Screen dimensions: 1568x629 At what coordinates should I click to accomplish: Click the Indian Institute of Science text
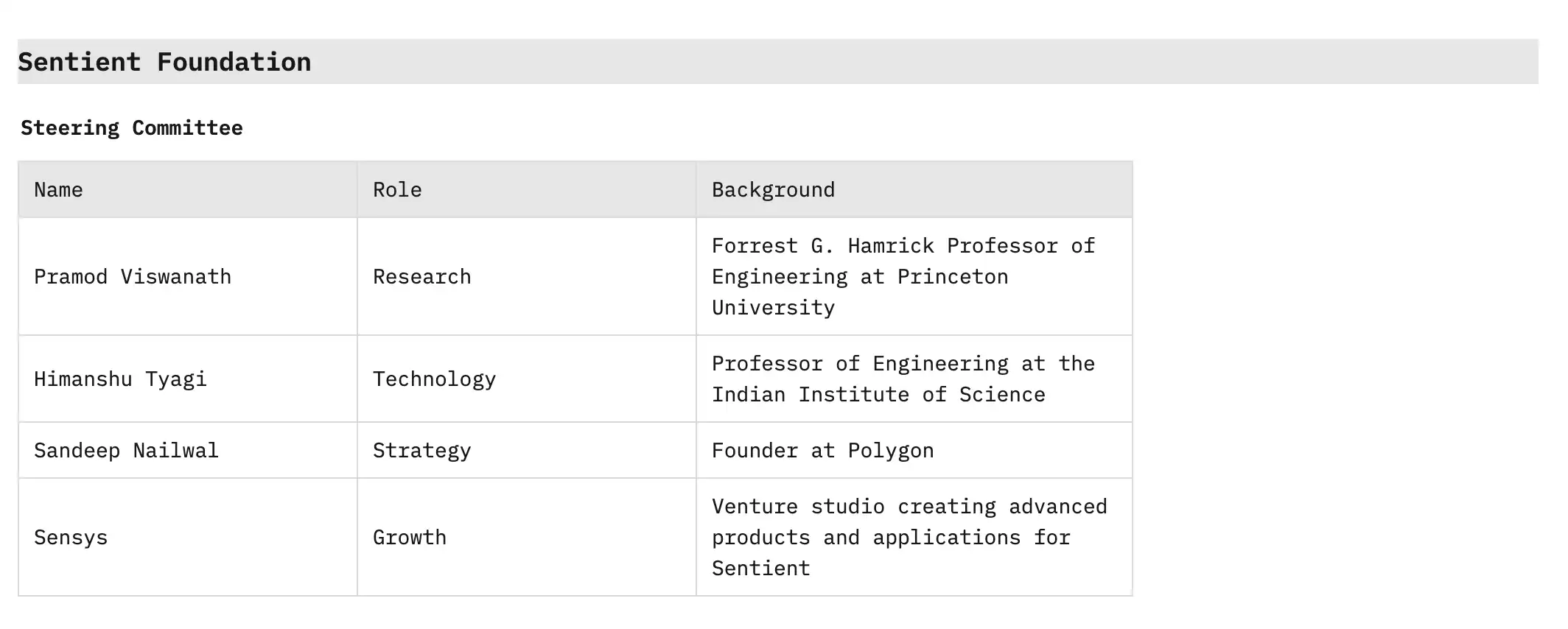coord(878,395)
